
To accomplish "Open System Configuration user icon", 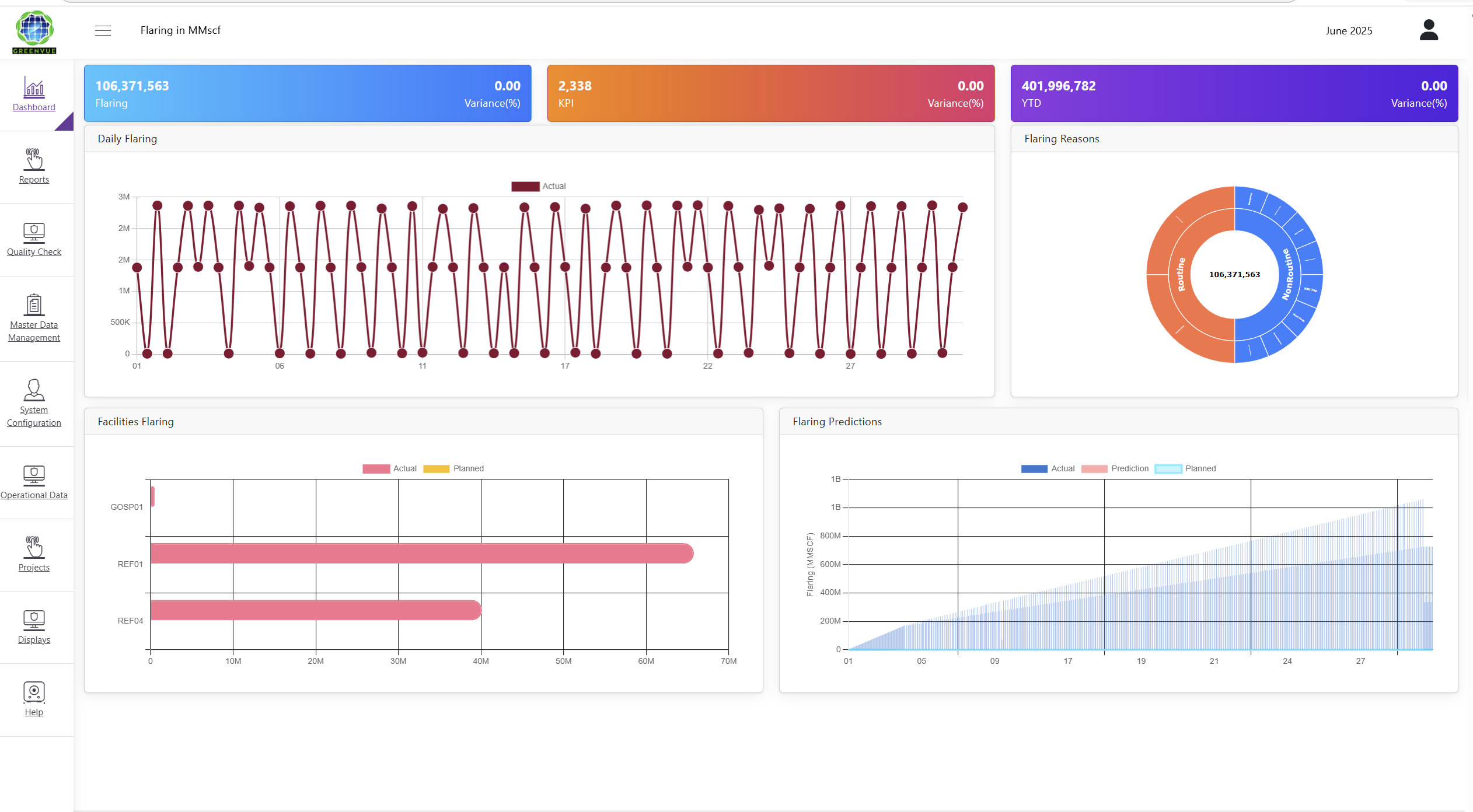I will point(34,390).
